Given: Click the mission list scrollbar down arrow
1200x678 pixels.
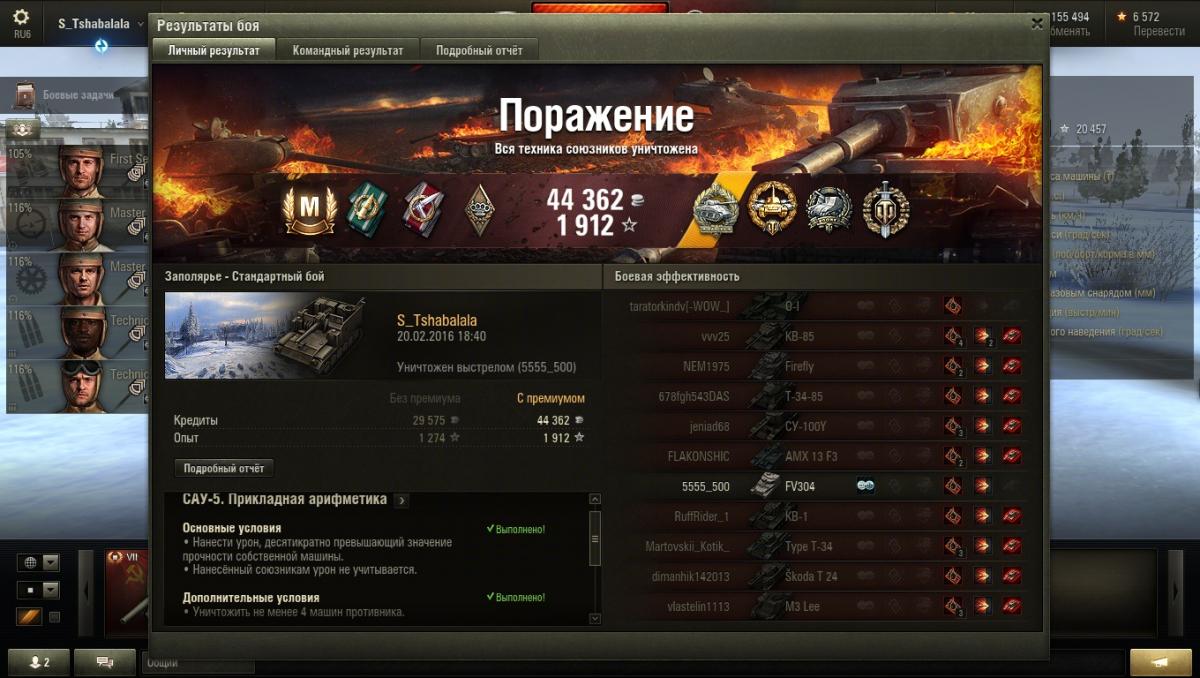Looking at the screenshot, I should pyautogui.click(x=595, y=619).
